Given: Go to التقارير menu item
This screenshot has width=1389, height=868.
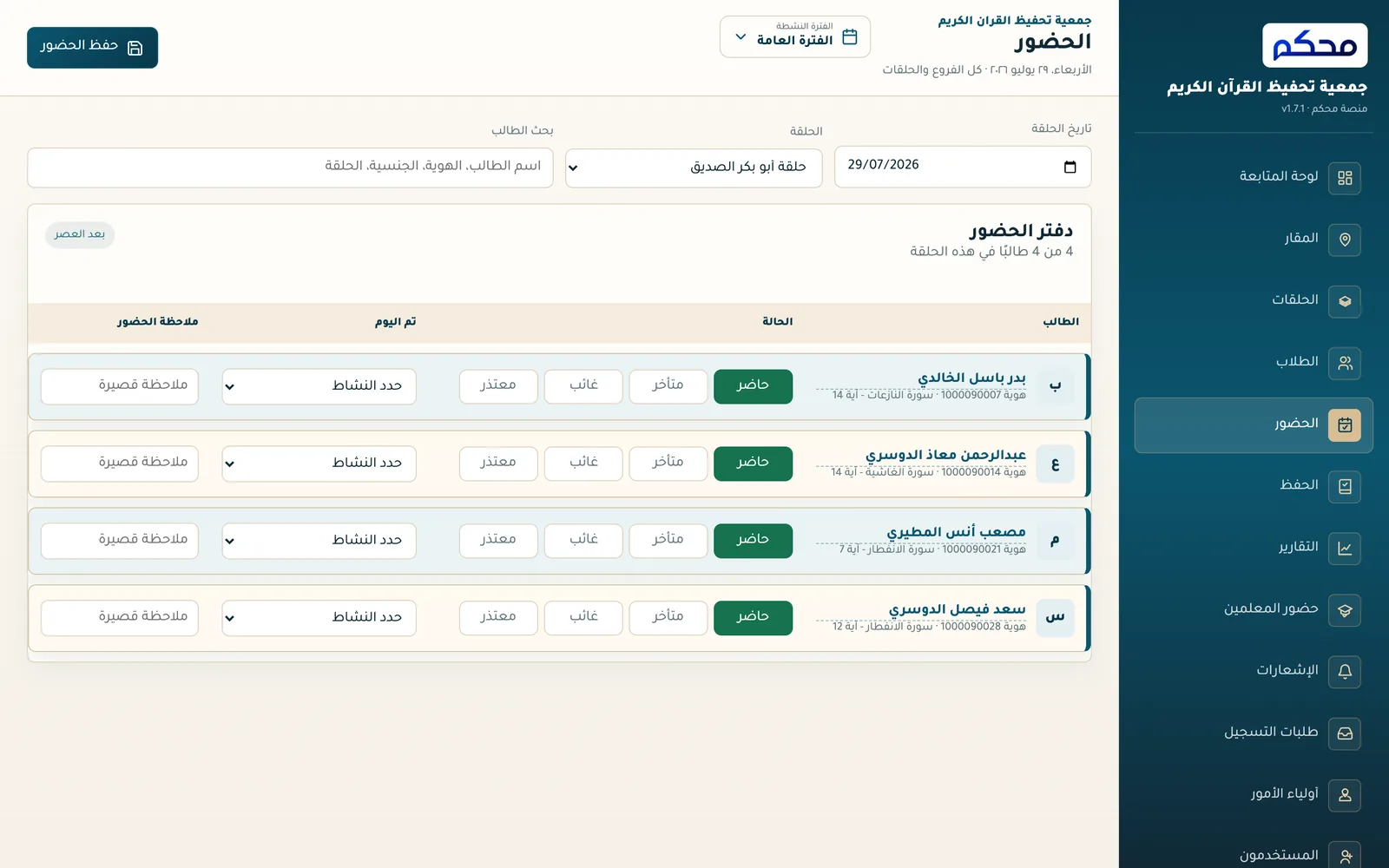Looking at the screenshot, I should click(1254, 549).
